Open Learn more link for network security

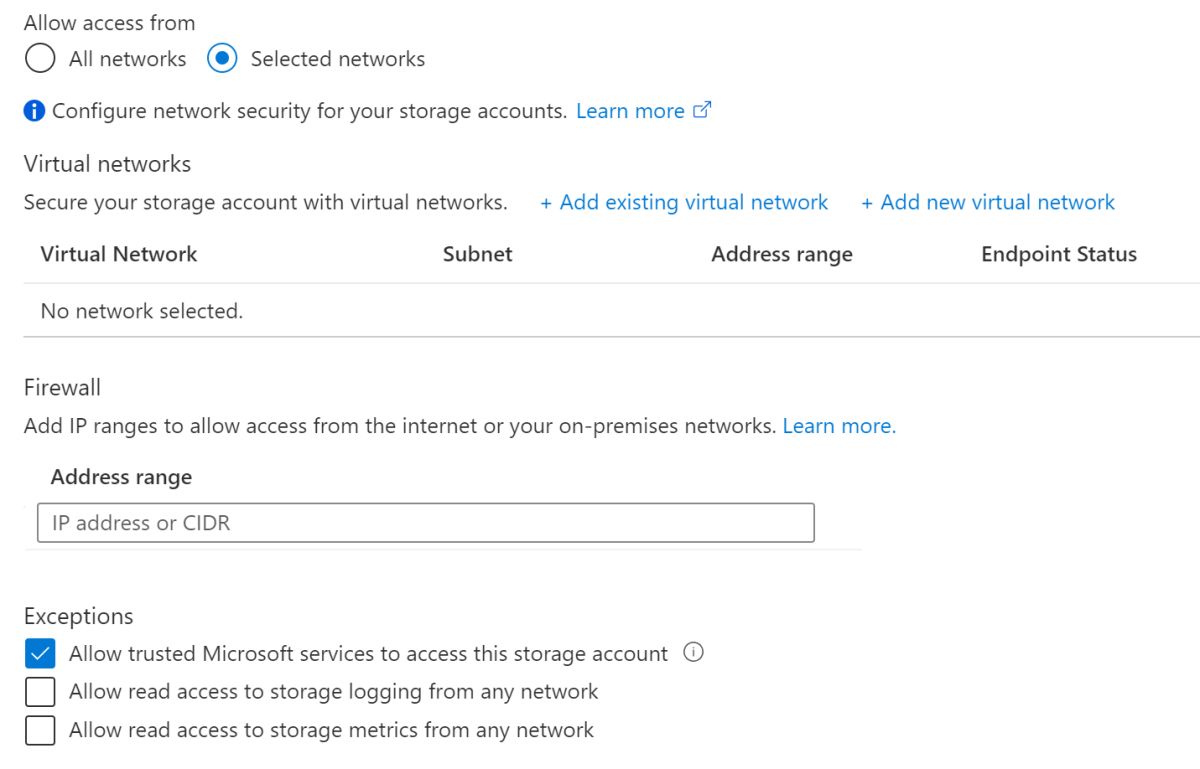(630, 111)
